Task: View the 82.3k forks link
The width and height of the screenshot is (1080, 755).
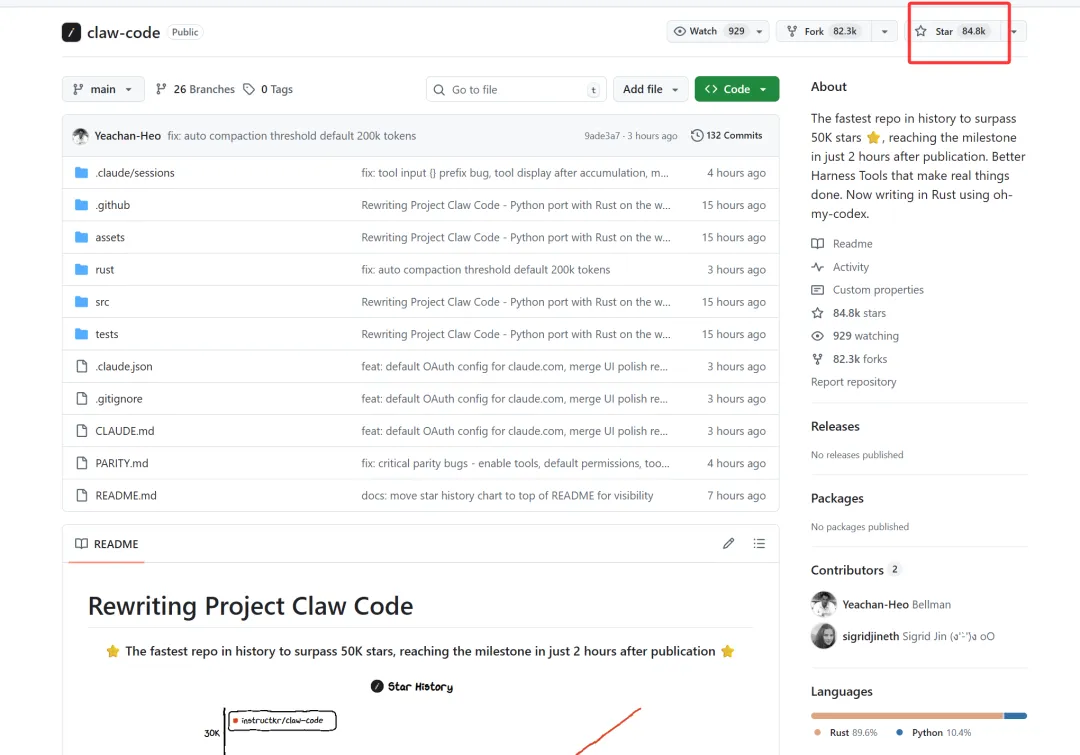Action: 849,359
